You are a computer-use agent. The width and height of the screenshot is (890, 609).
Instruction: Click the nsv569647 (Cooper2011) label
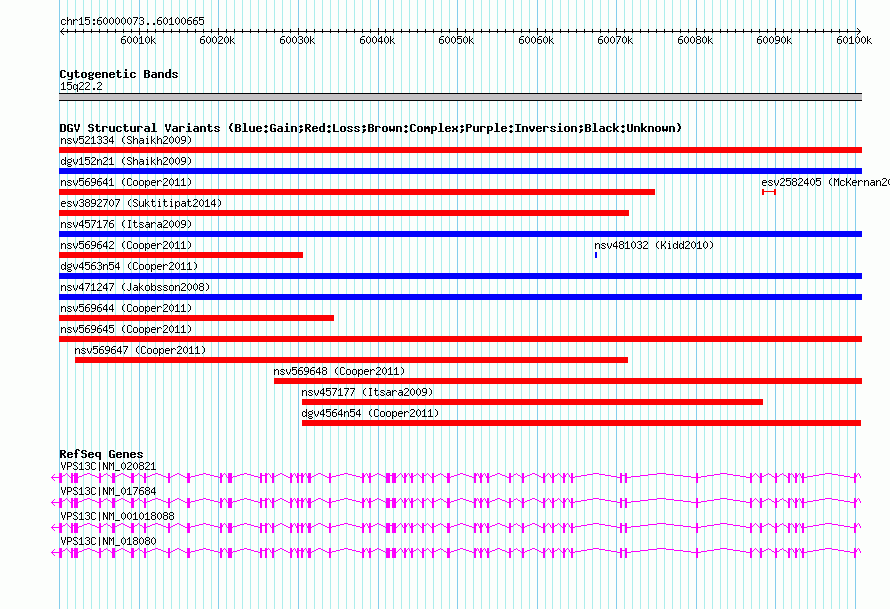coord(140,350)
